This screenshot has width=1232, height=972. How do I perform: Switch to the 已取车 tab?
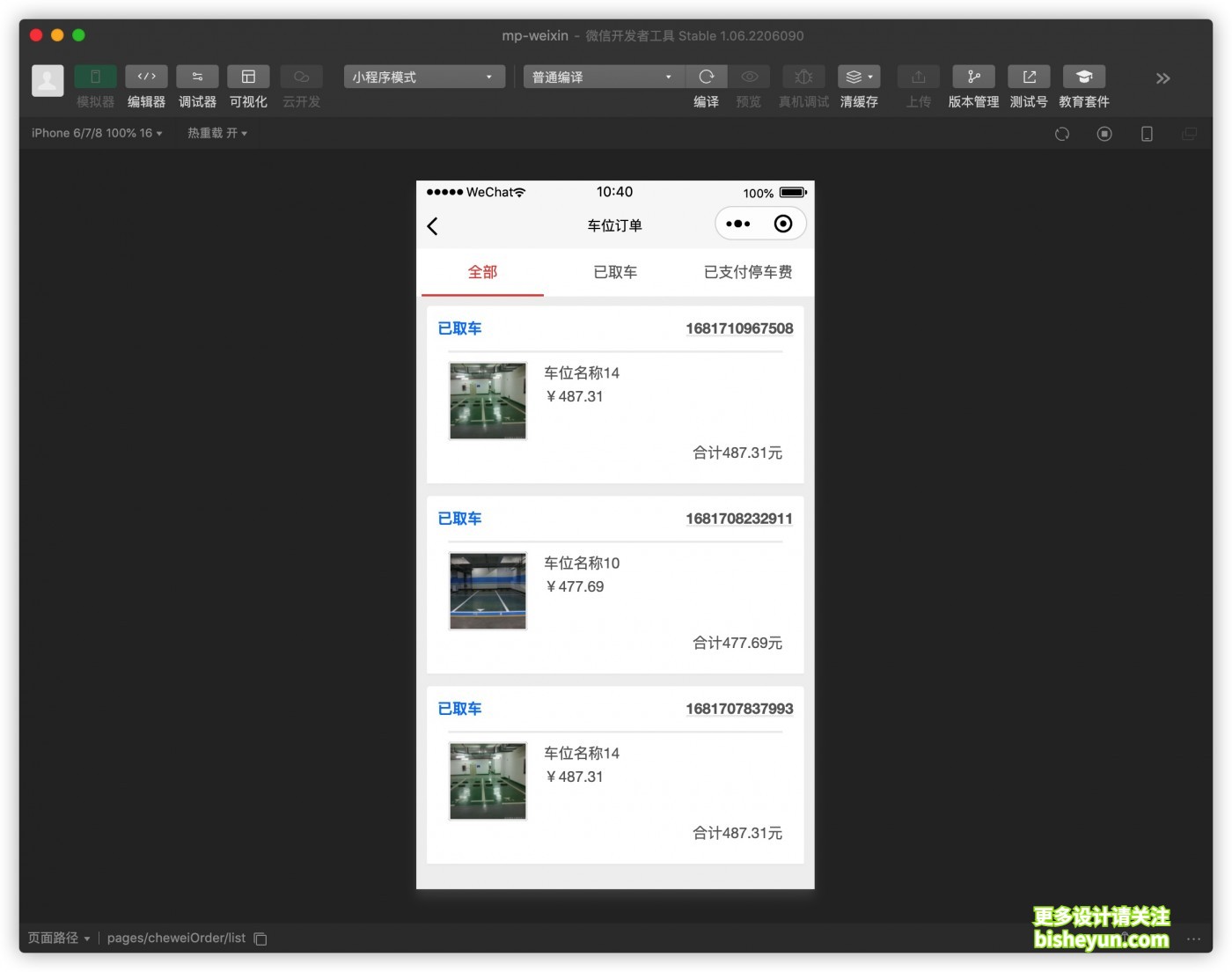click(615, 272)
